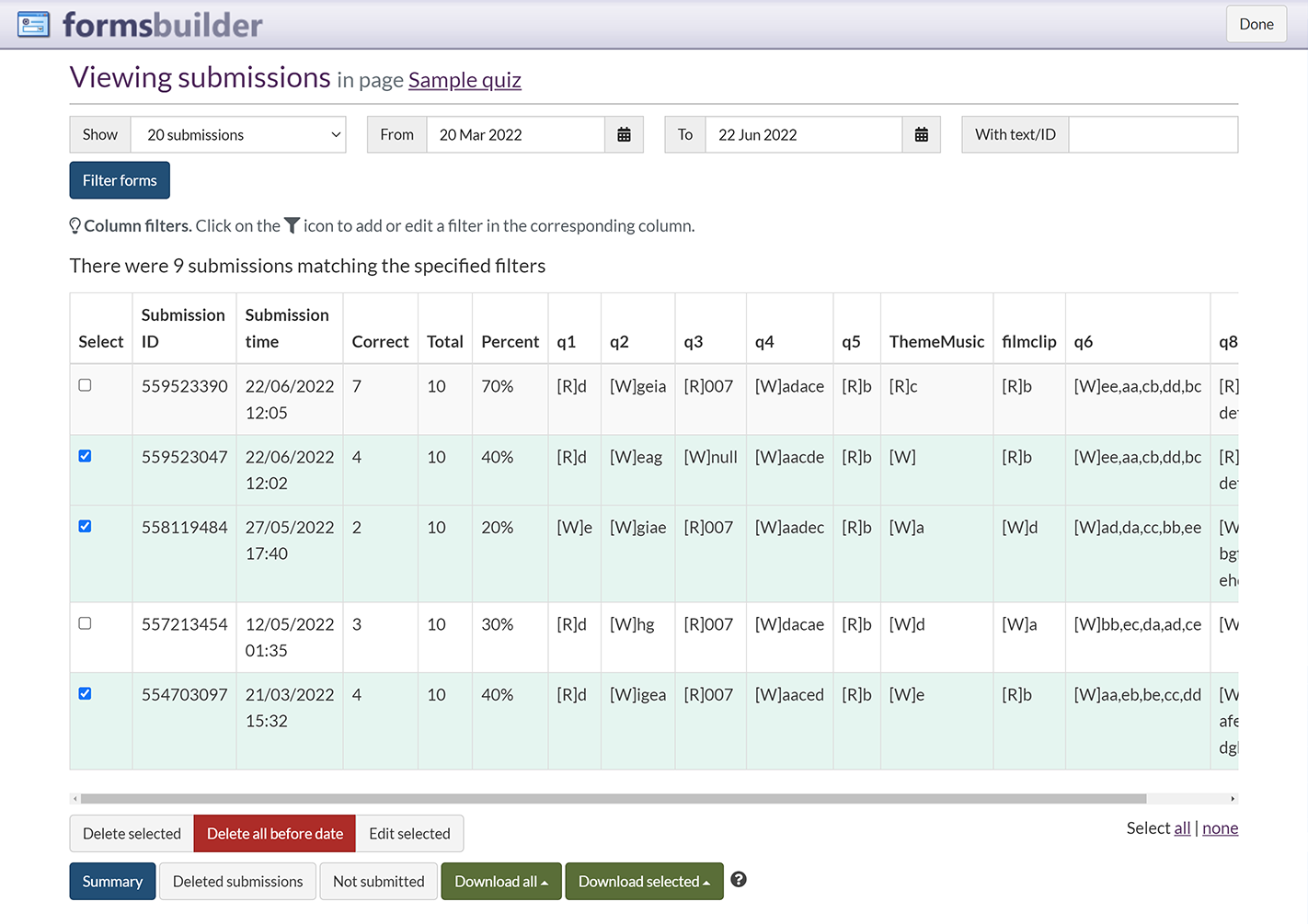Open the Deleted submissions view

237,882
